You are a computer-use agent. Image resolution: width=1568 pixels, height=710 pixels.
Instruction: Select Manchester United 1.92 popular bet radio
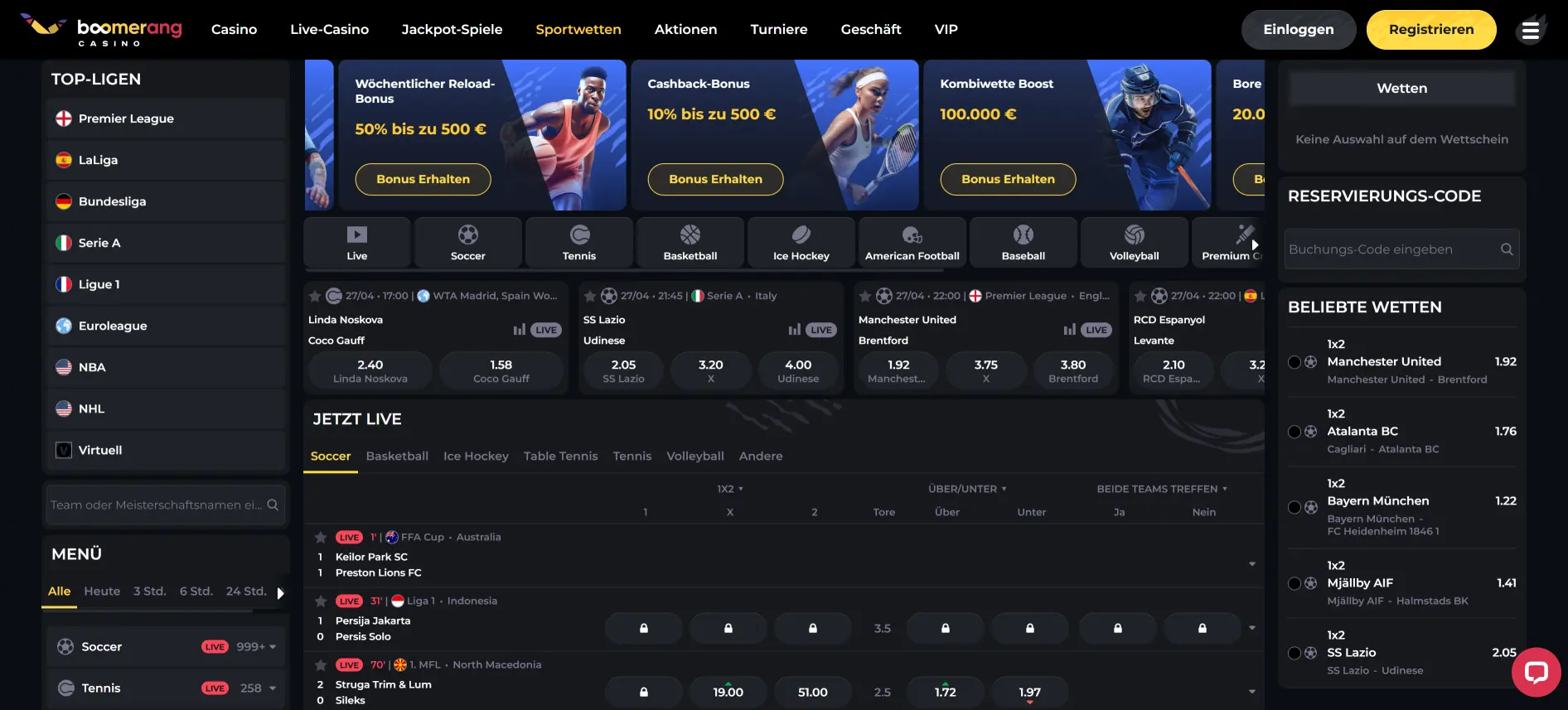point(1295,362)
